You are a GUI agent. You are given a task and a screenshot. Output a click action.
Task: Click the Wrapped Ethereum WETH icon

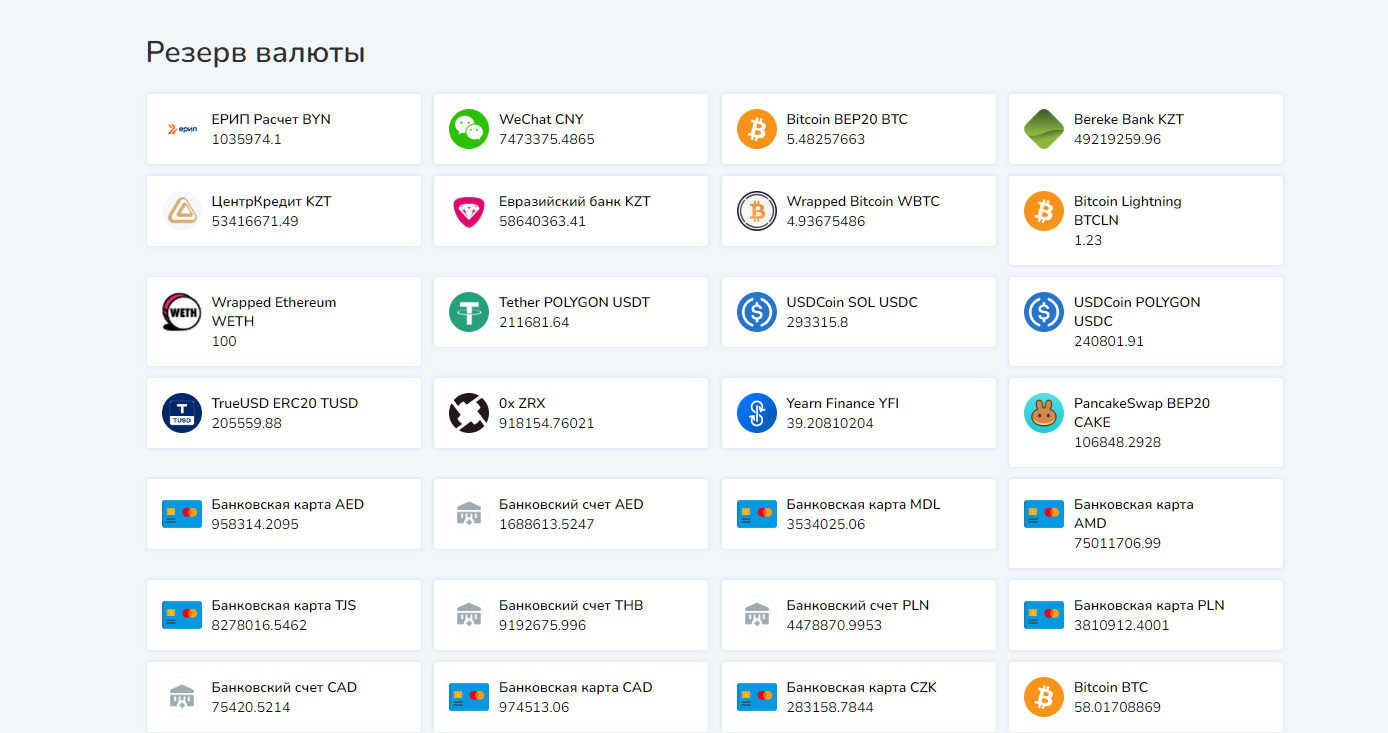tap(182, 312)
